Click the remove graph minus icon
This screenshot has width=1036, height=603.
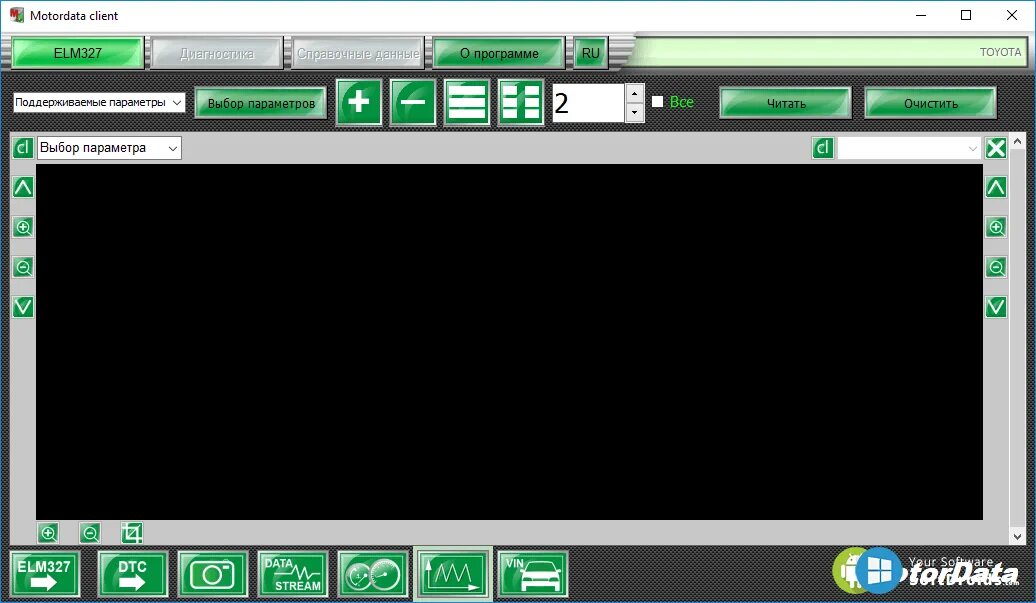pos(413,102)
